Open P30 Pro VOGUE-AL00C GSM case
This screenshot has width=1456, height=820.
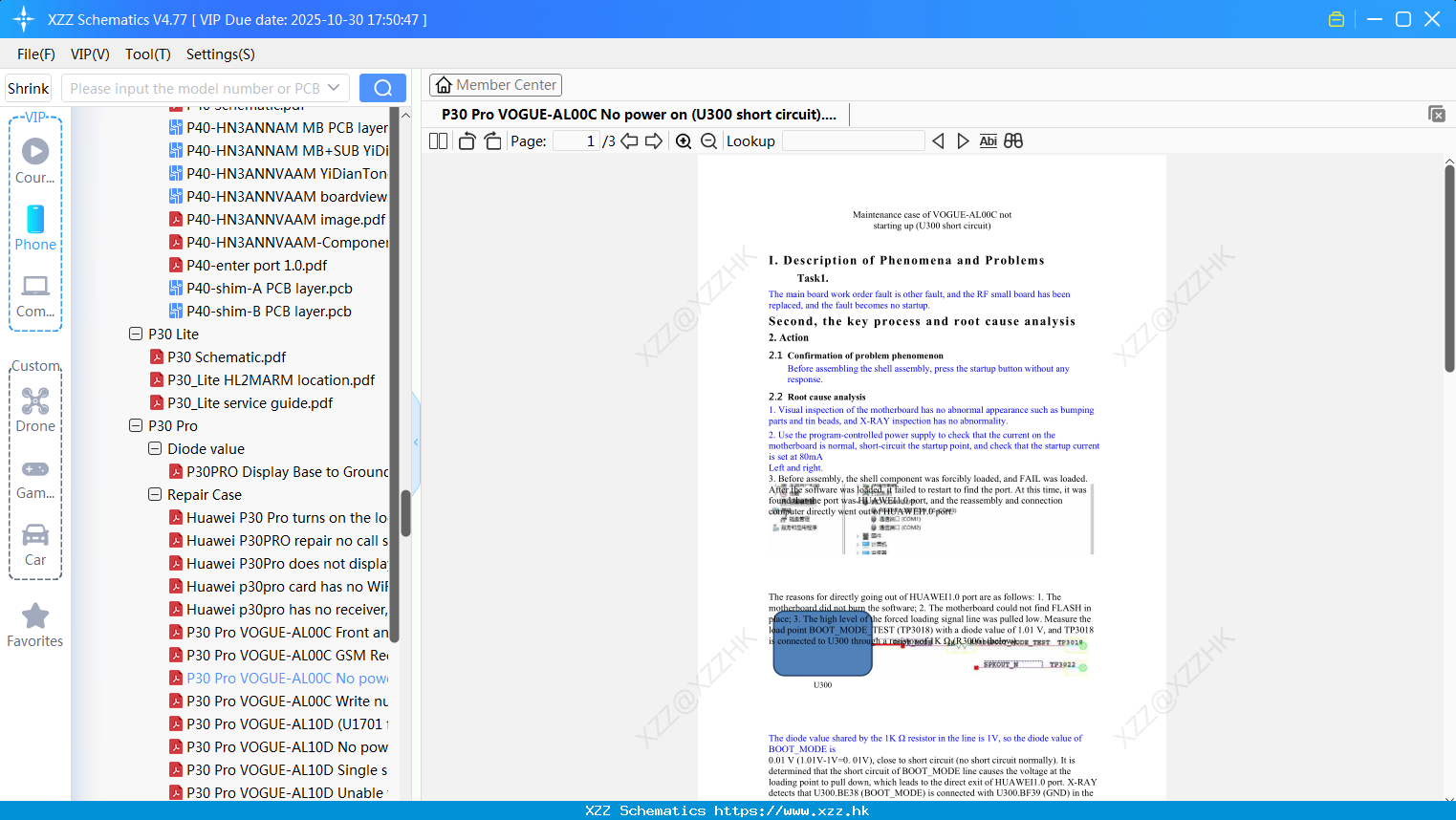(278, 655)
